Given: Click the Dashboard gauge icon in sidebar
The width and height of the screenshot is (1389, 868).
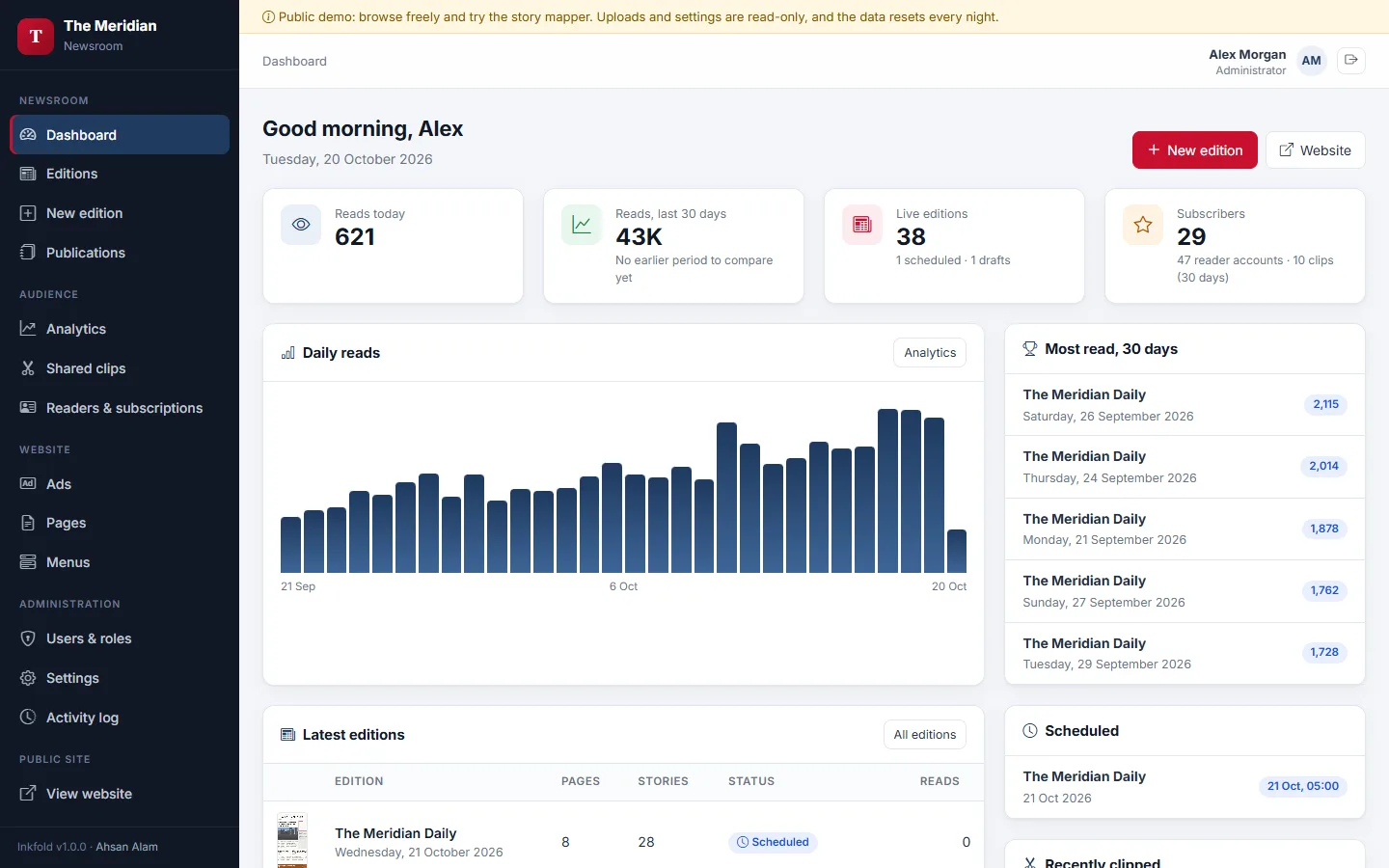Looking at the screenshot, I should click(x=28, y=135).
